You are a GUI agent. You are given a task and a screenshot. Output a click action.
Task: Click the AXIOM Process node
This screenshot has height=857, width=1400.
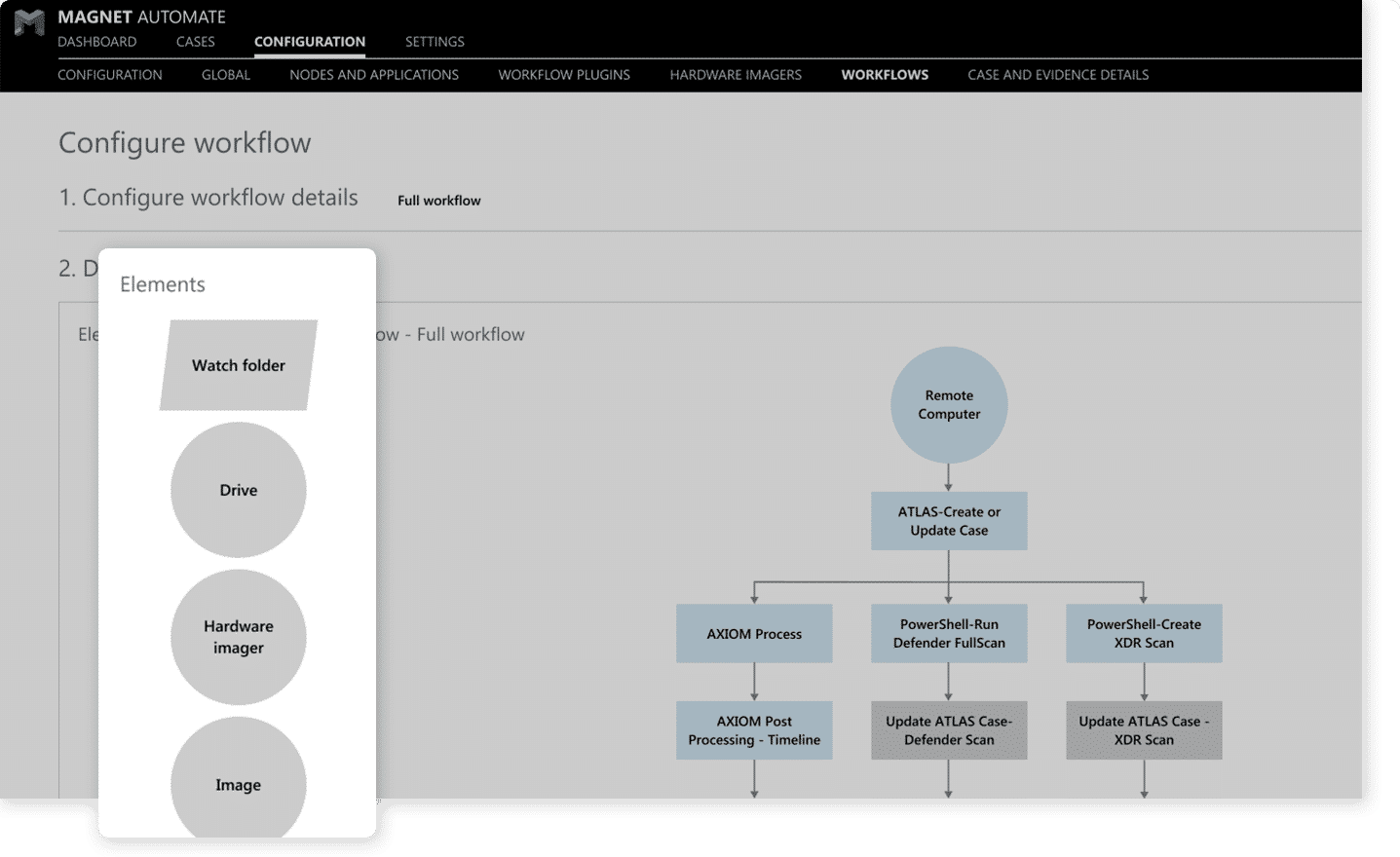[x=754, y=634]
